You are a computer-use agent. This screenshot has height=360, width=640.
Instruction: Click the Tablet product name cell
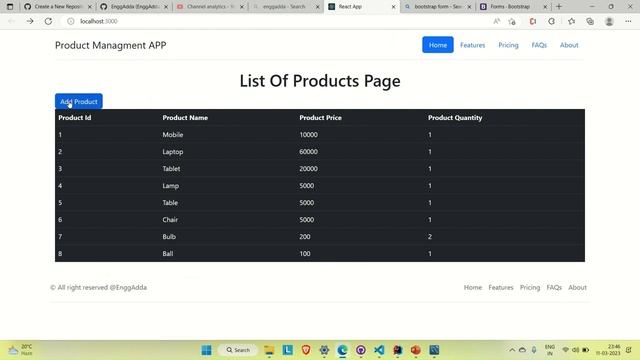coord(171,169)
